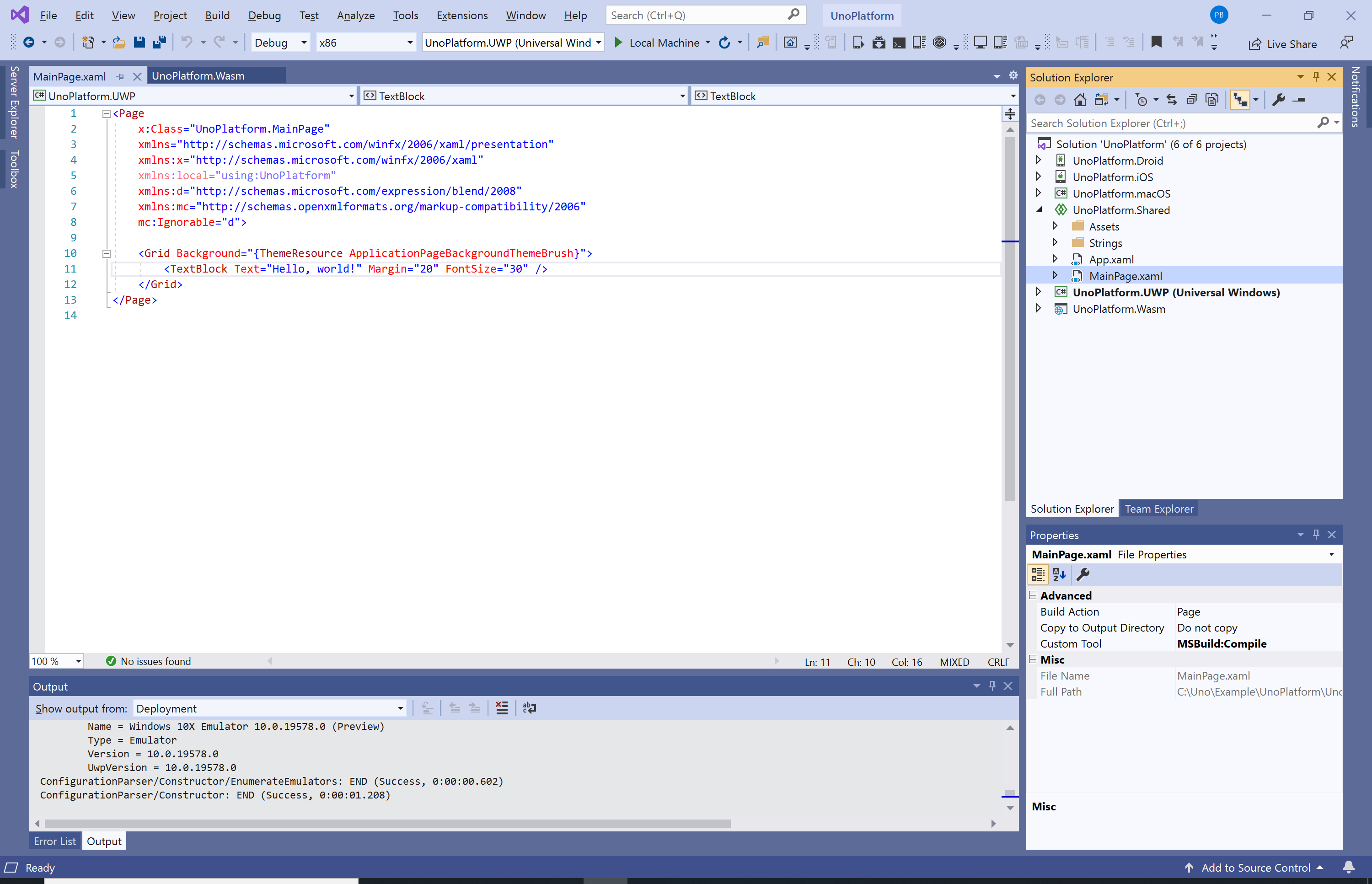The width and height of the screenshot is (1372, 884).
Task: Expand the UnoPlatform.Droid project node
Action: [1039, 160]
